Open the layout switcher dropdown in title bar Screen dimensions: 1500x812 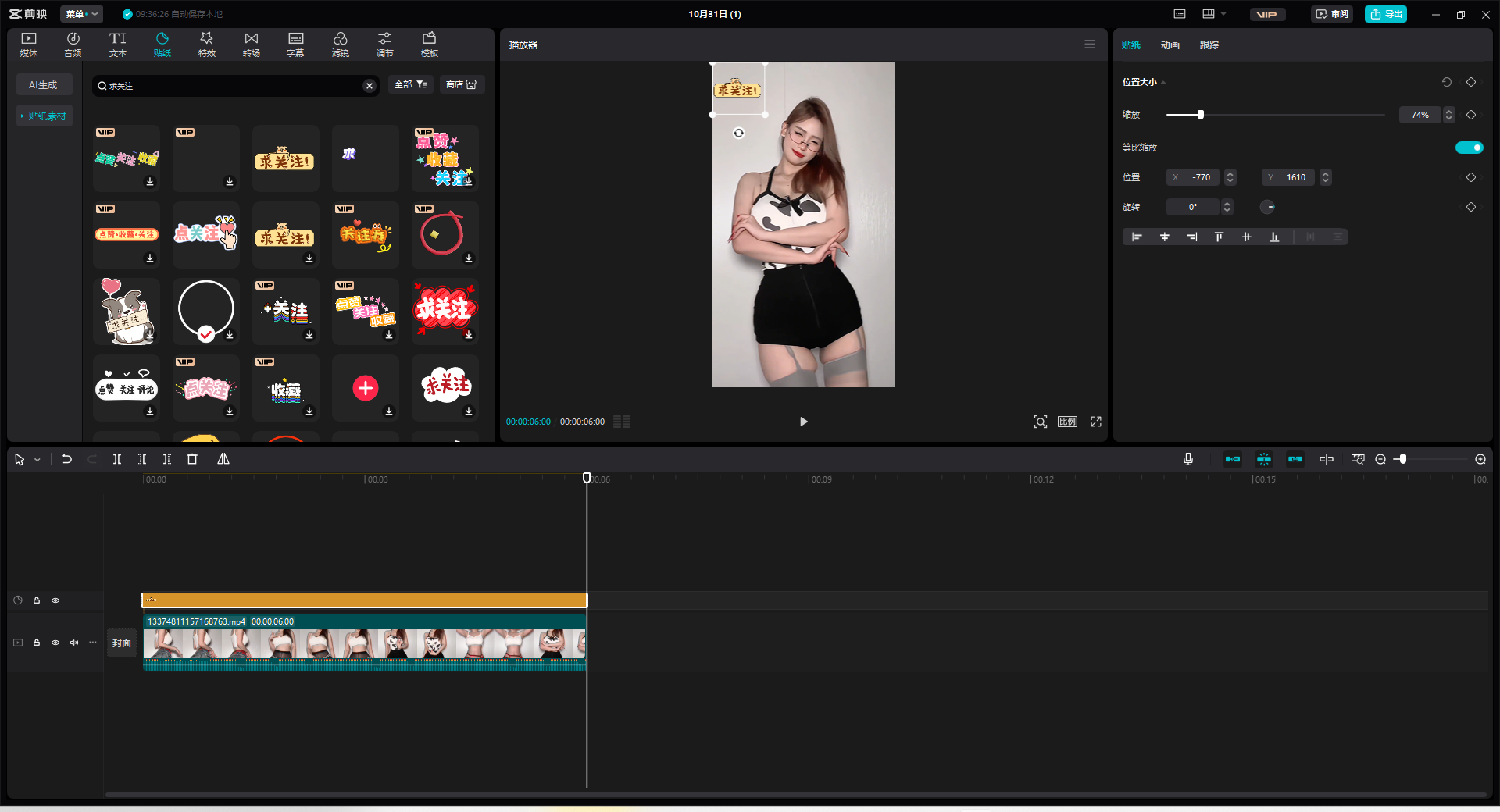[1213, 14]
